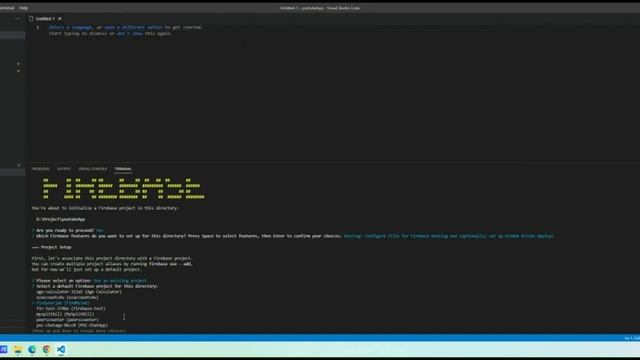Click the age-calculator project option
640x360 pixels.
point(79,292)
